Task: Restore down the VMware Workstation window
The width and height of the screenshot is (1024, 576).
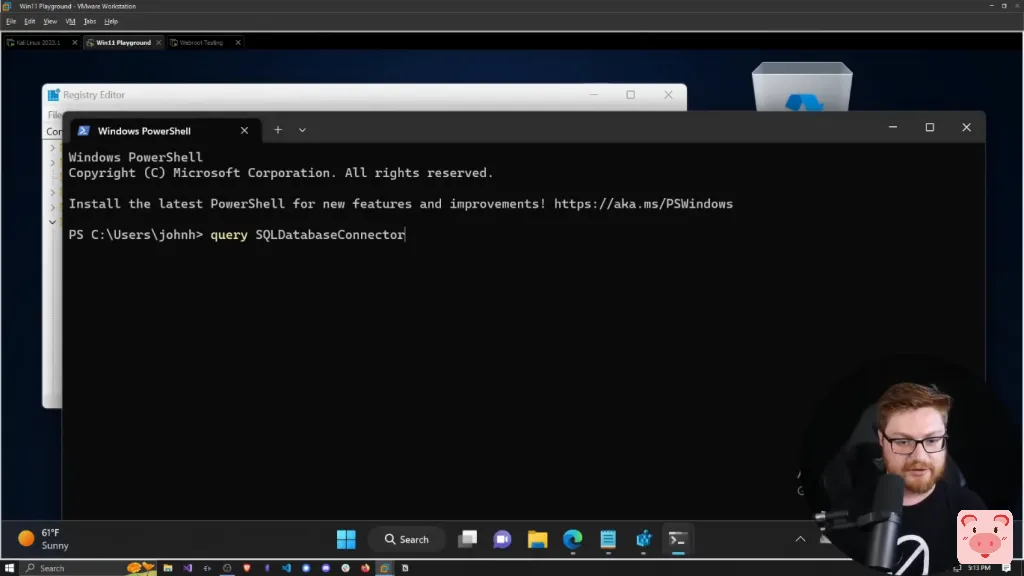Action: coord(1004,6)
